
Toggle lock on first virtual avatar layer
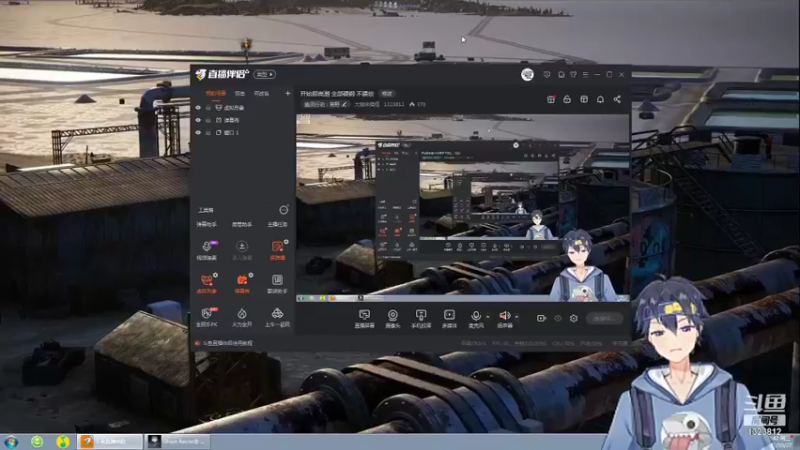(208, 108)
